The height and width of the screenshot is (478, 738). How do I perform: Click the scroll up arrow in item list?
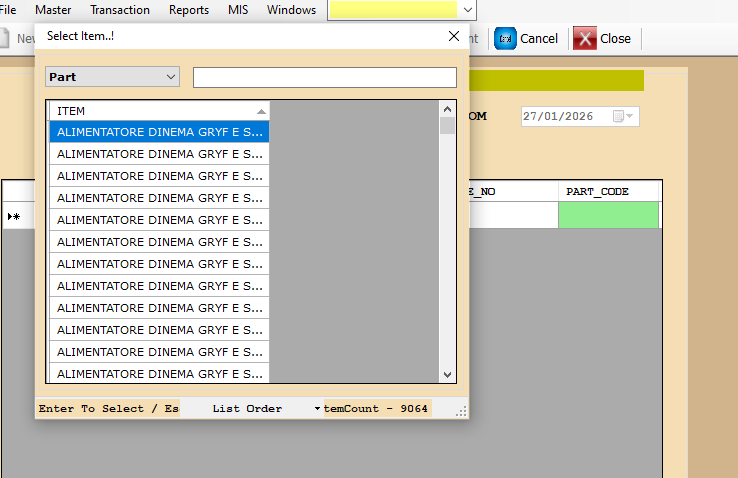pos(448,108)
